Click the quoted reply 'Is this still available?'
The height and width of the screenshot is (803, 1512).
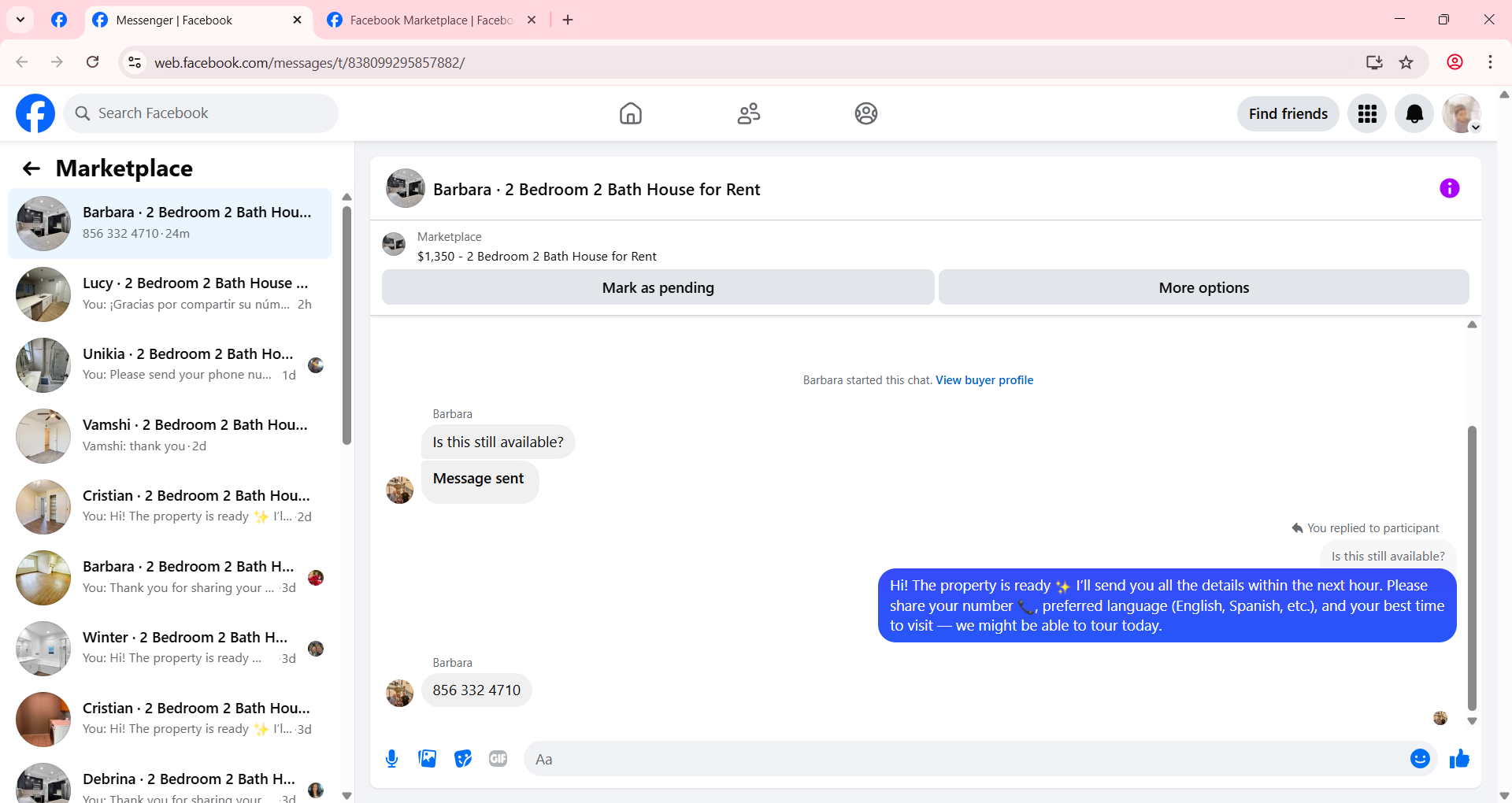pos(1388,557)
